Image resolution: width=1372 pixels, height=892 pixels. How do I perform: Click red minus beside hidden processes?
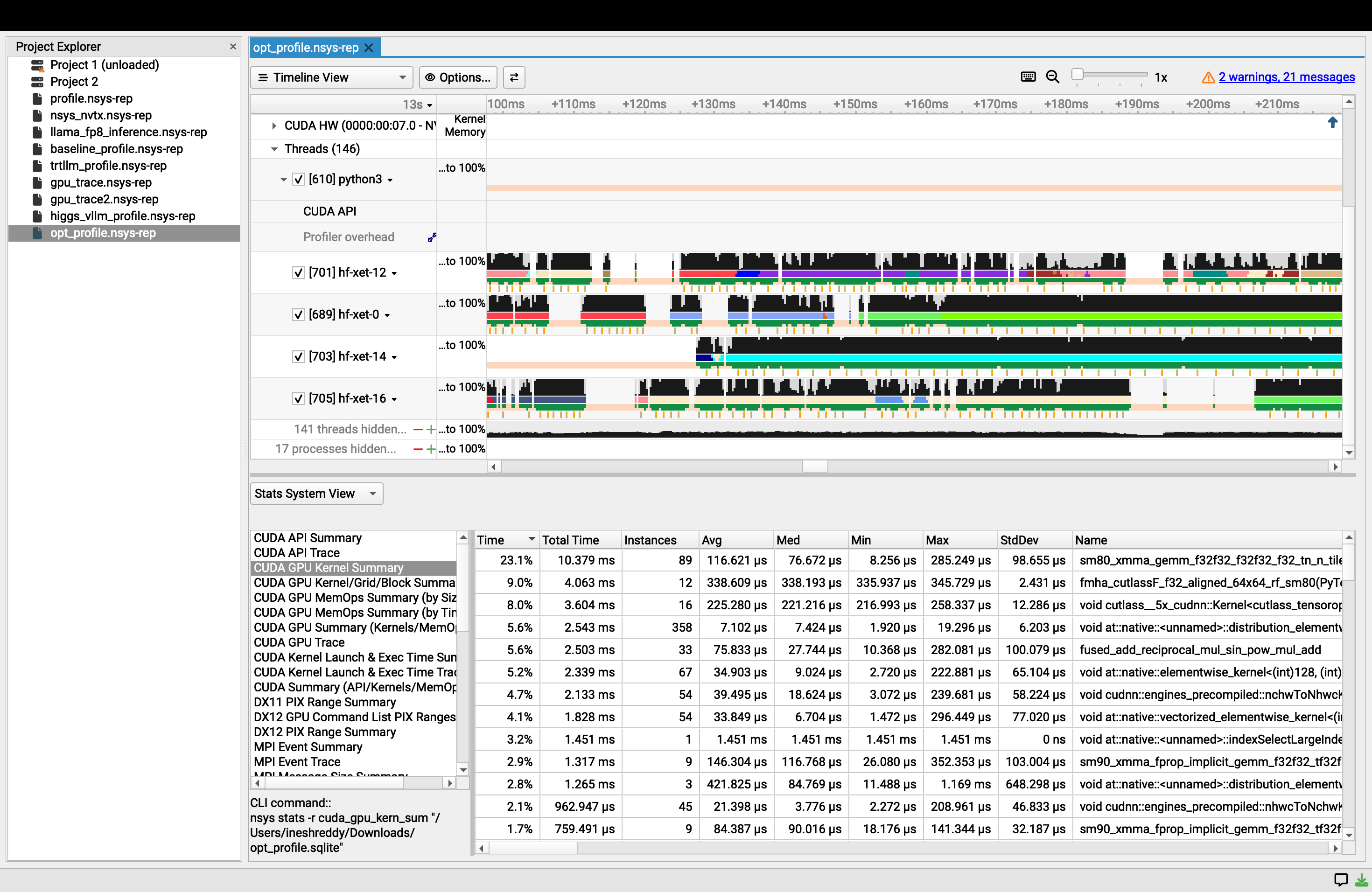tap(419, 449)
